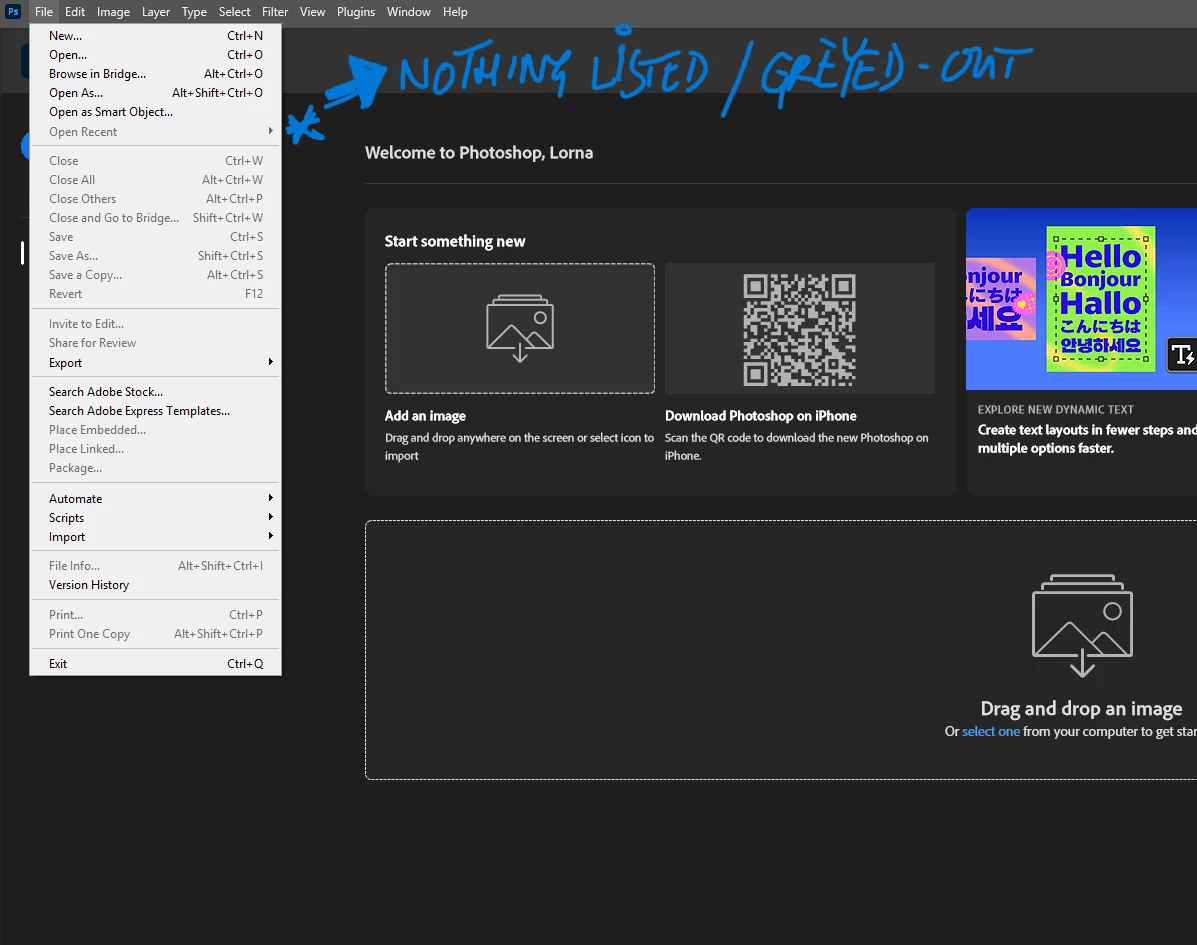Image resolution: width=1197 pixels, height=945 pixels.
Task: Click greyed Close All entry
Action: click(x=156, y=180)
